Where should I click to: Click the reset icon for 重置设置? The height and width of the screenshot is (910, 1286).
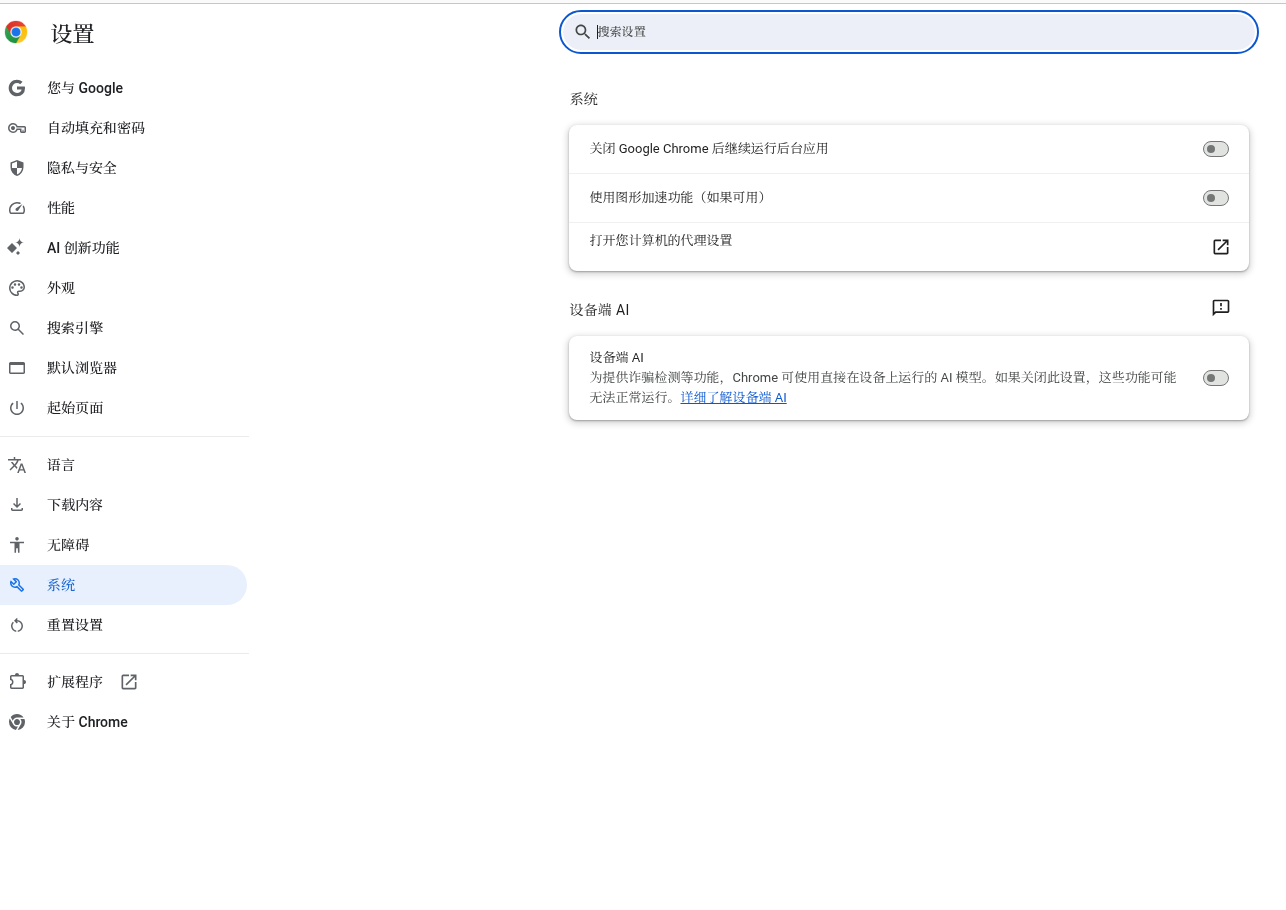click(16, 625)
